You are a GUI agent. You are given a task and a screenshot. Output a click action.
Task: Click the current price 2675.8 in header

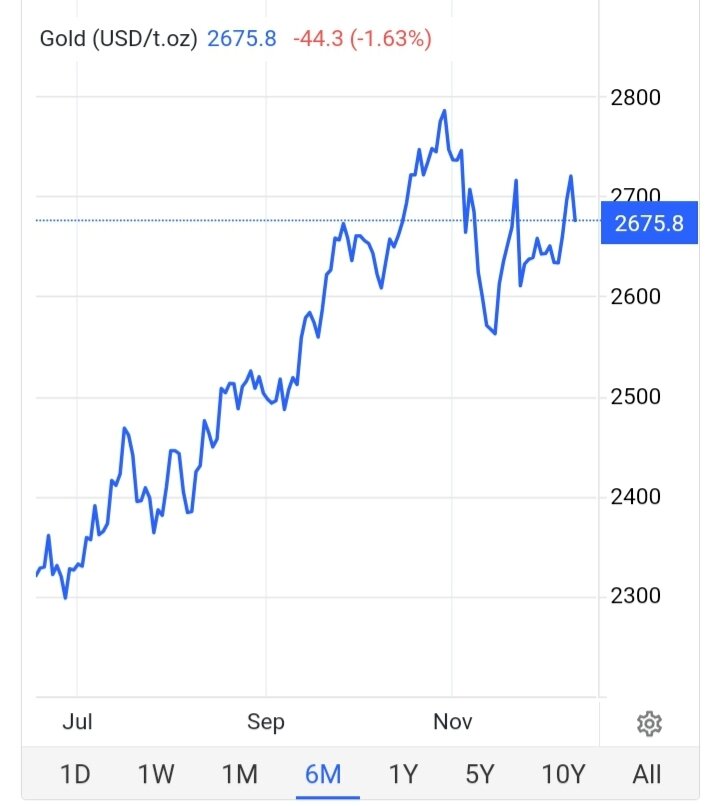tap(241, 40)
